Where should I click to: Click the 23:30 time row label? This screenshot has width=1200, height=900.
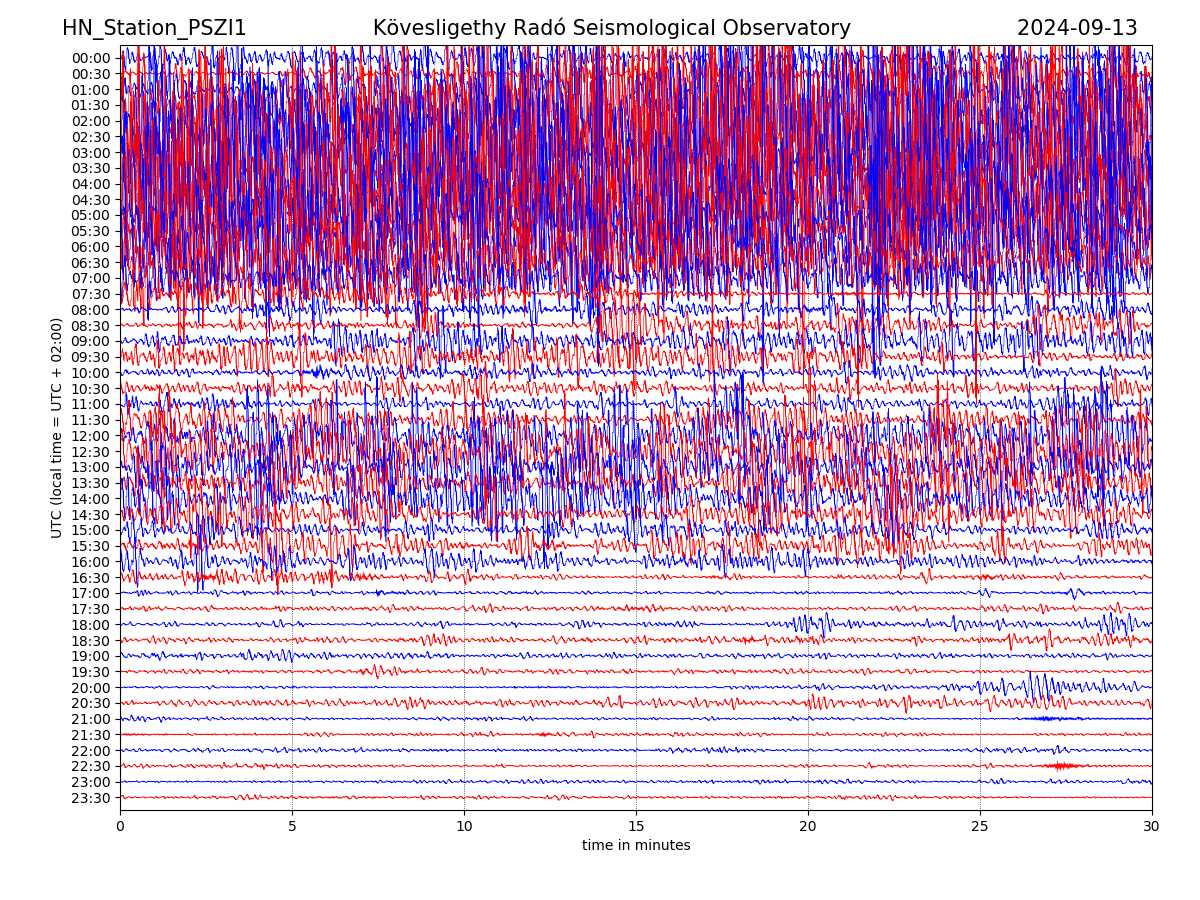tap(90, 798)
